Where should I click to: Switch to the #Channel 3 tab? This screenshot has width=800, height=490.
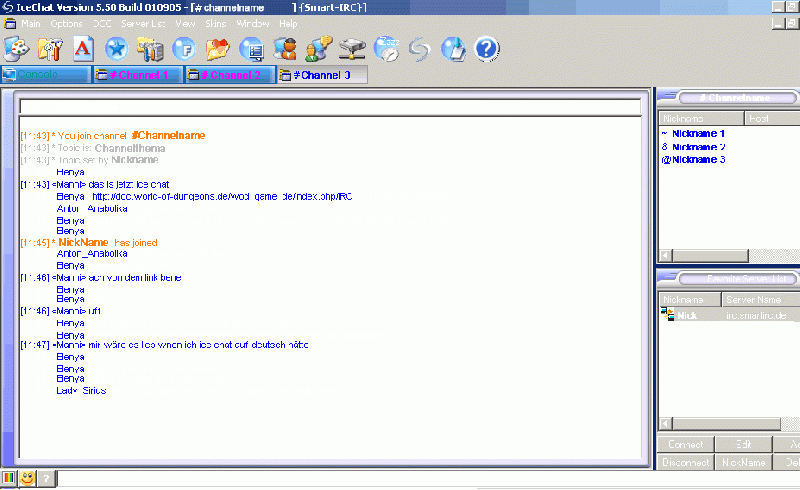[x=322, y=75]
